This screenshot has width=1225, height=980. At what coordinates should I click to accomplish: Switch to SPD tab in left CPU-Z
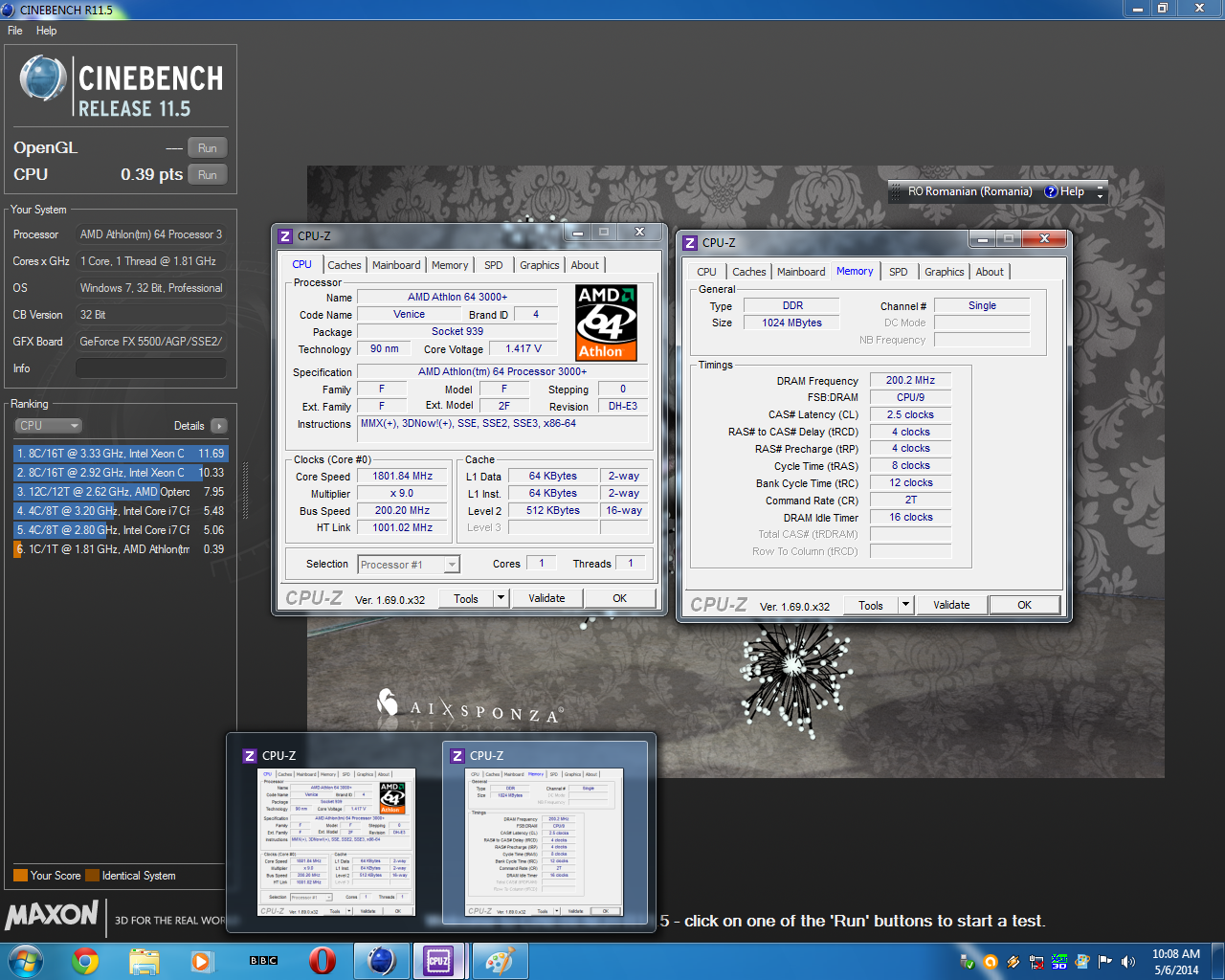click(x=493, y=265)
